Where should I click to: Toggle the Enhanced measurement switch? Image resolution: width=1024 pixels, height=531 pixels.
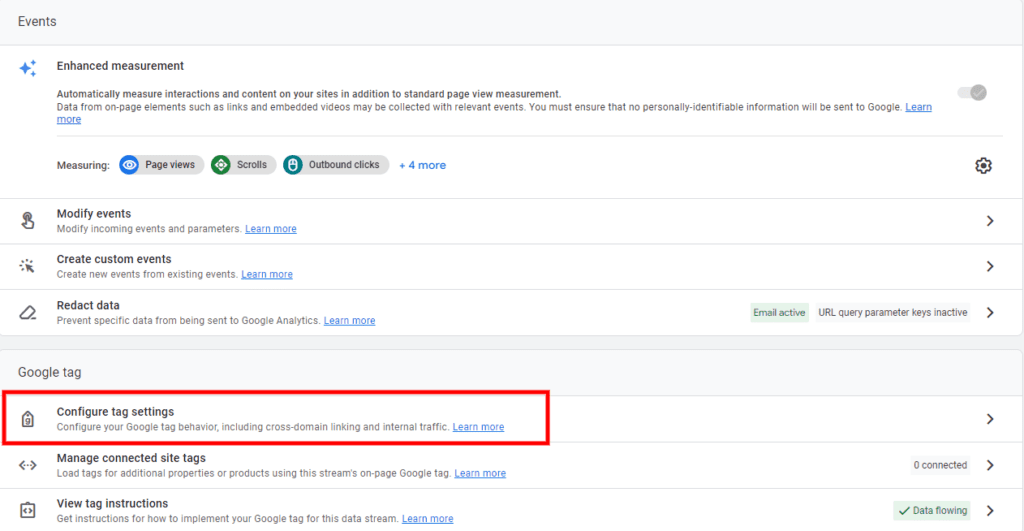pos(972,93)
